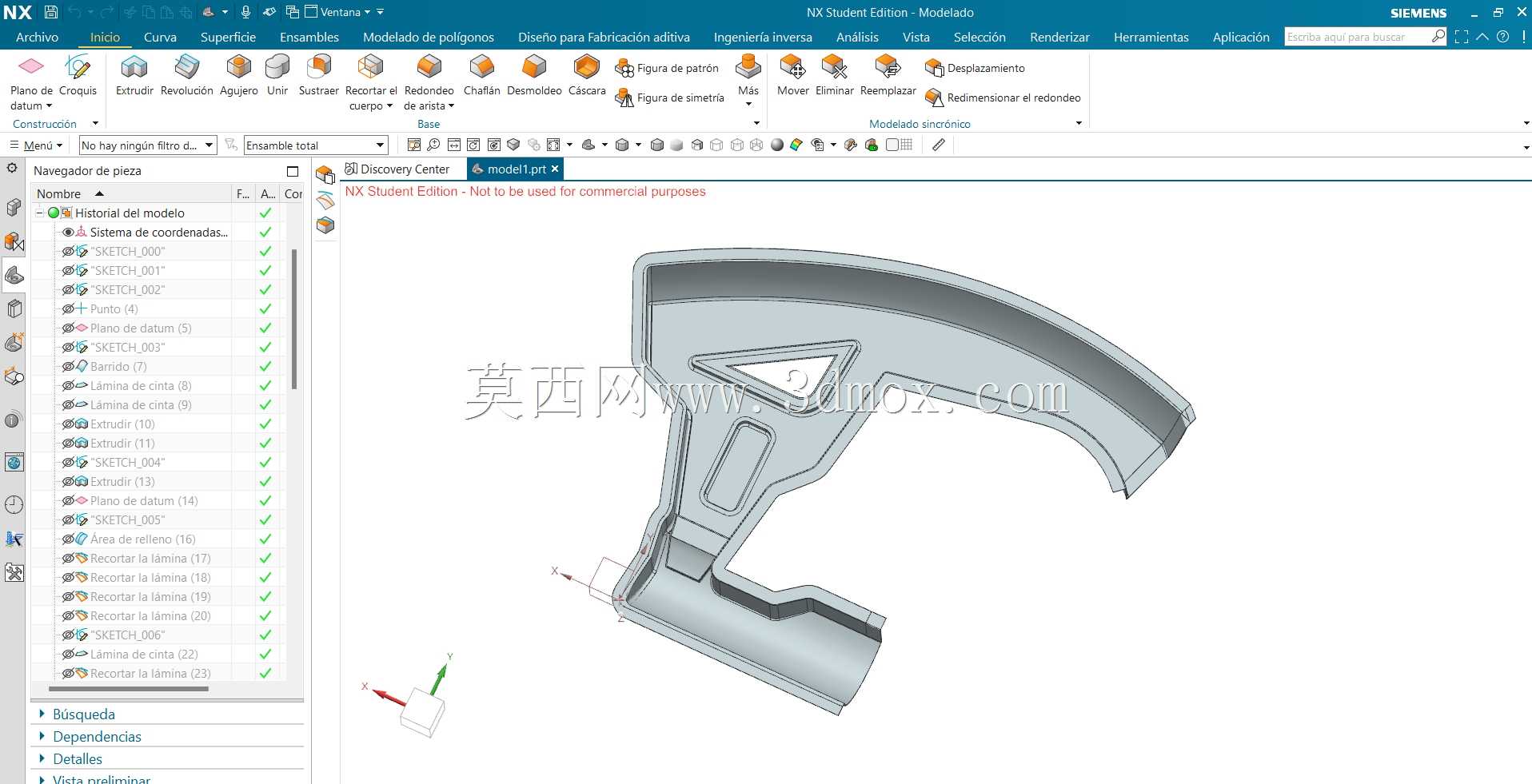Show Lámina de cinta (22)
The image size is (1532, 784).
tap(68, 654)
